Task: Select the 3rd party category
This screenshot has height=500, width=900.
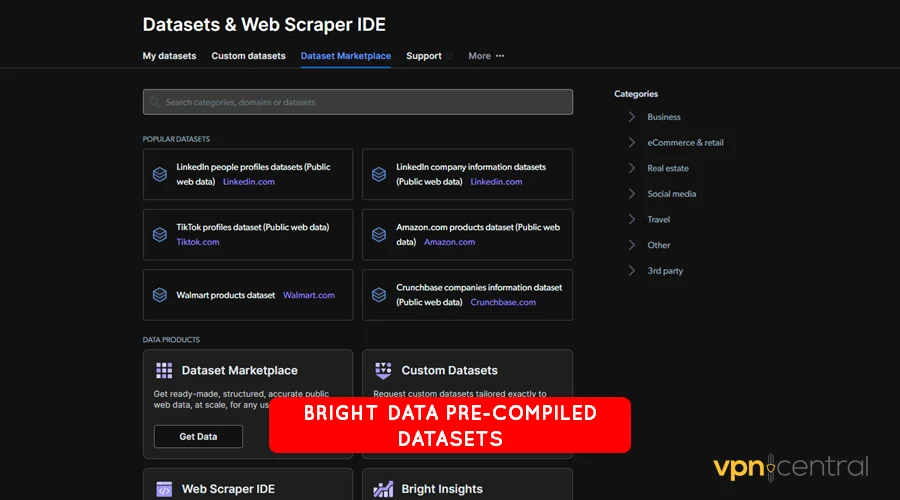Action: [x=665, y=270]
